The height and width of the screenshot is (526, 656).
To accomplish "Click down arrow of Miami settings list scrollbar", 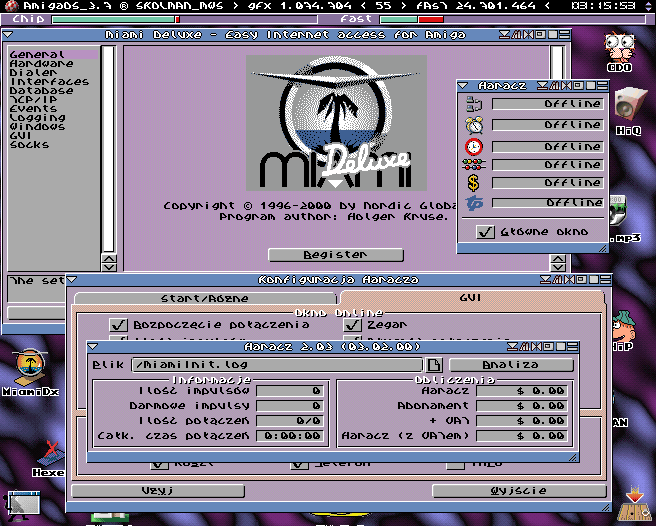I will pyautogui.click(x=109, y=267).
